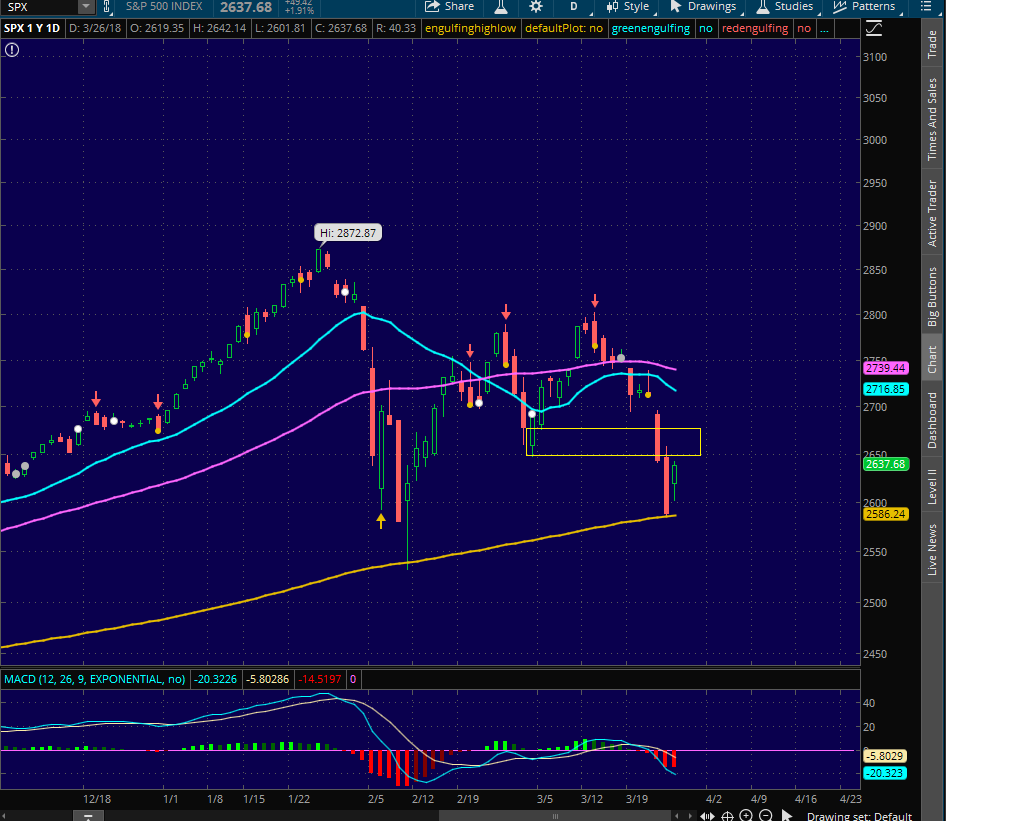Click the -5.8029 MACD axis label
1019x821 pixels.
click(x=884, y=756)
